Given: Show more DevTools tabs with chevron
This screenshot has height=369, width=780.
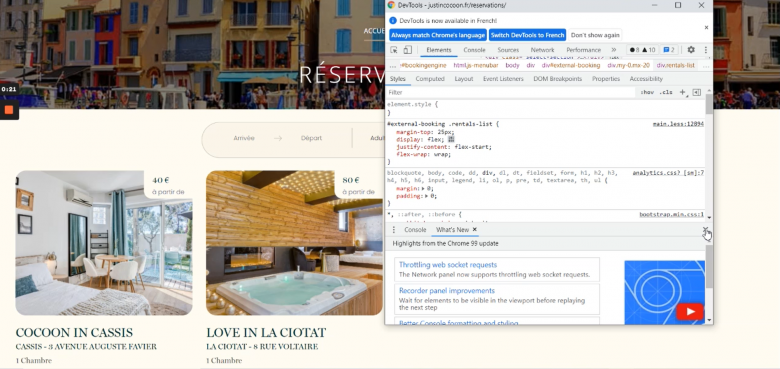Looking at the screenshot, I should point(613,50).
